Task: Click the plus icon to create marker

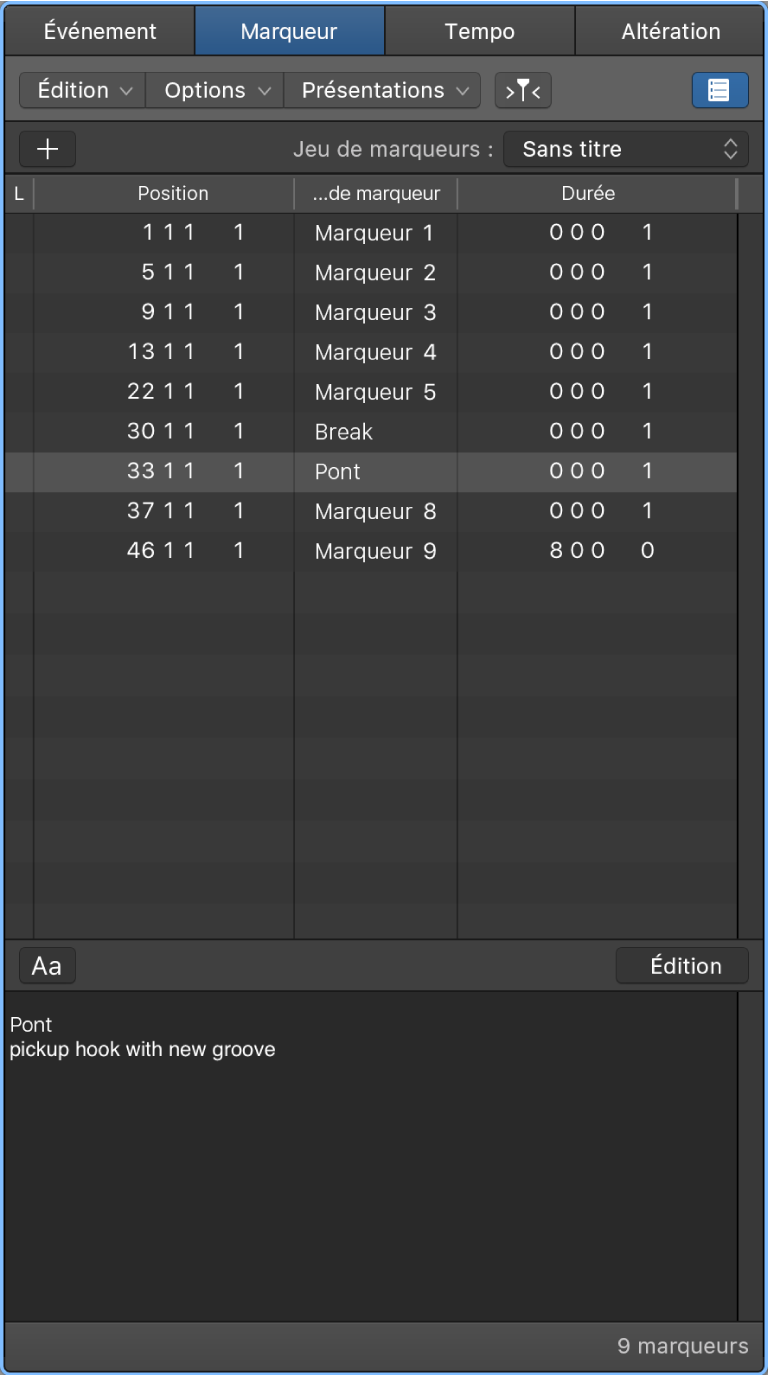Action: pyautogui.click(x=47, y=149)
